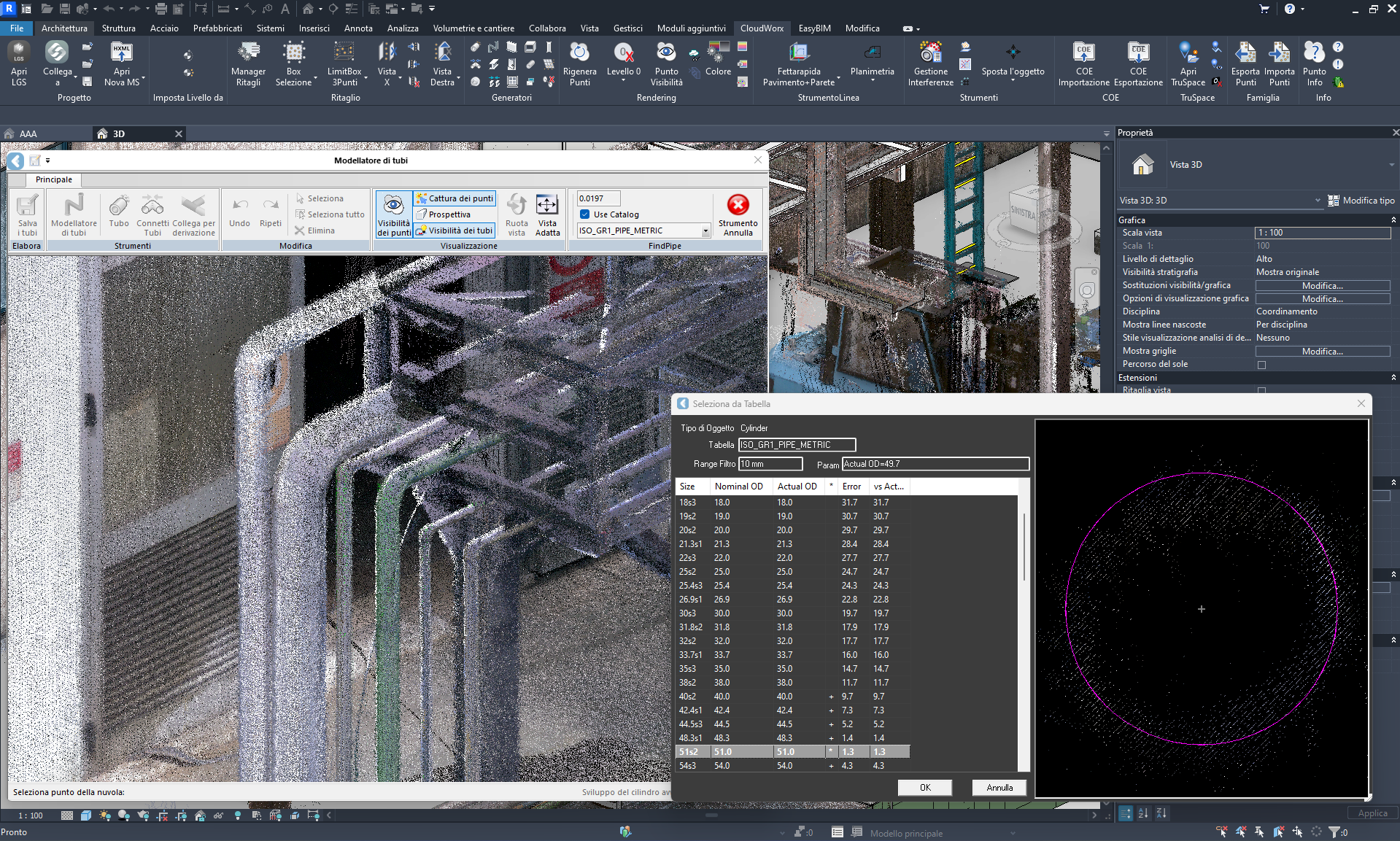The image size is (1400, 841).
Task: Click Annulla in Seleziona da Tabella dialog
Action: click(x=999, y=788)
